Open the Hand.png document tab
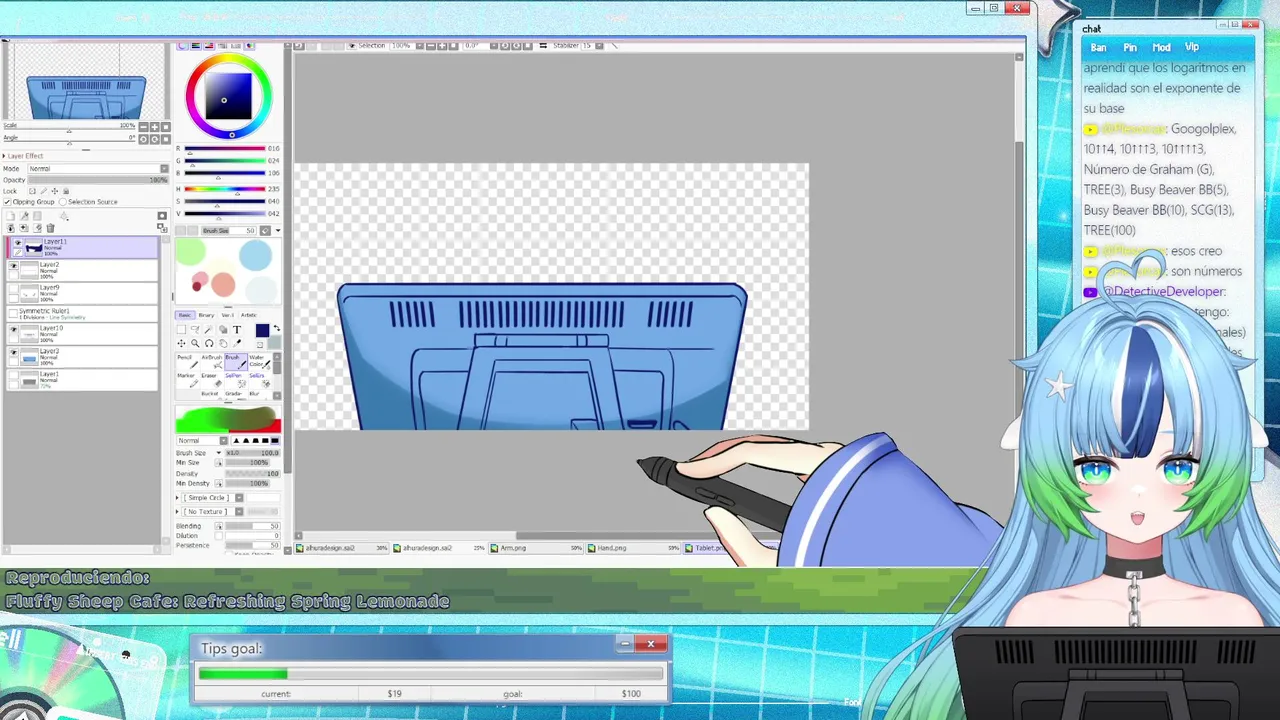Viewport: 1280px width, 720px height. (634, 548)
